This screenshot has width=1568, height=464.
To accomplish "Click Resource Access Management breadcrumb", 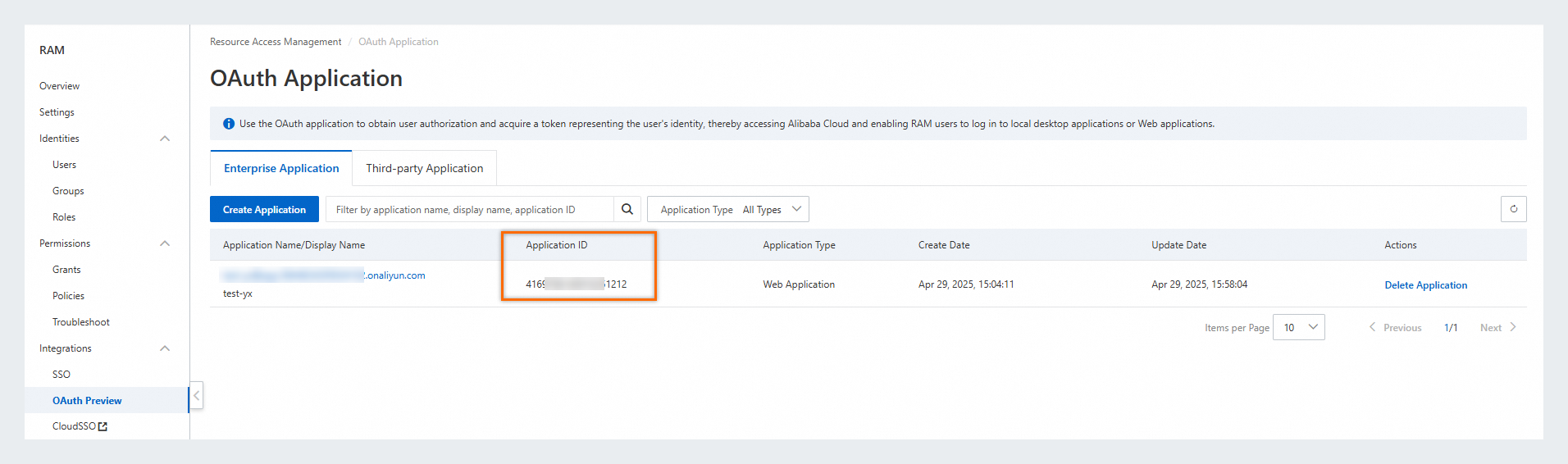I will [x=276, y=42].
